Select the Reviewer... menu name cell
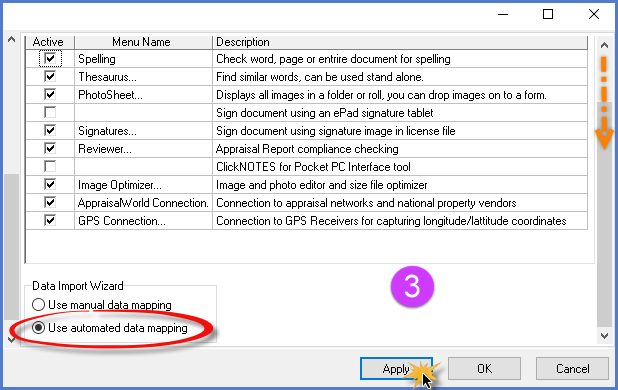Screen dimensions: 618x390 point(143,149)
